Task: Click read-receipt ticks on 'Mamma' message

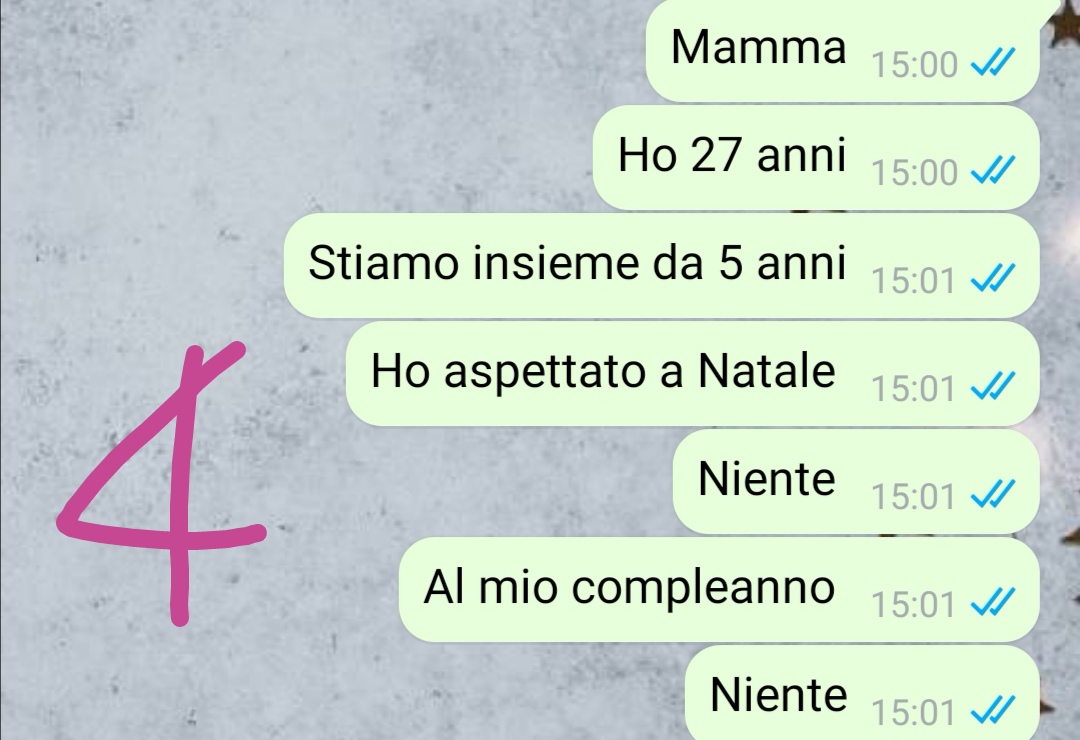Action: pyautogui.click(x=993, y=64)
